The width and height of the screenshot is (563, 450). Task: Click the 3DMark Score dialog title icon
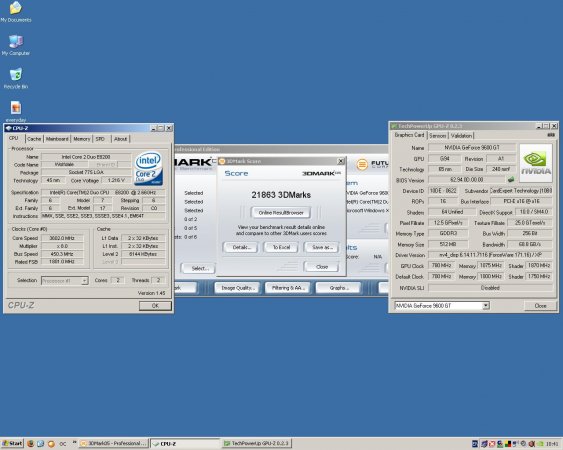pyautogui.click(x=222, y=161)
